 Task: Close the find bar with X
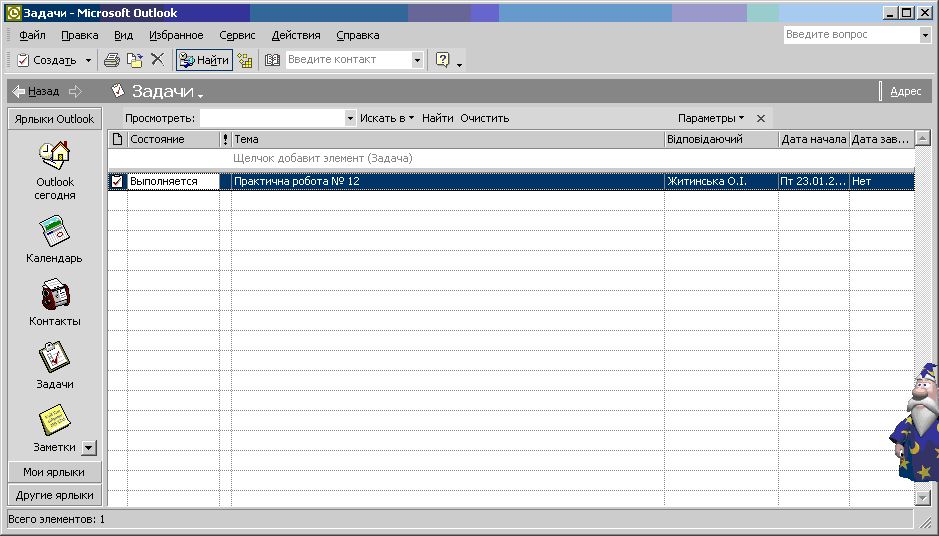tap(761, 119)
